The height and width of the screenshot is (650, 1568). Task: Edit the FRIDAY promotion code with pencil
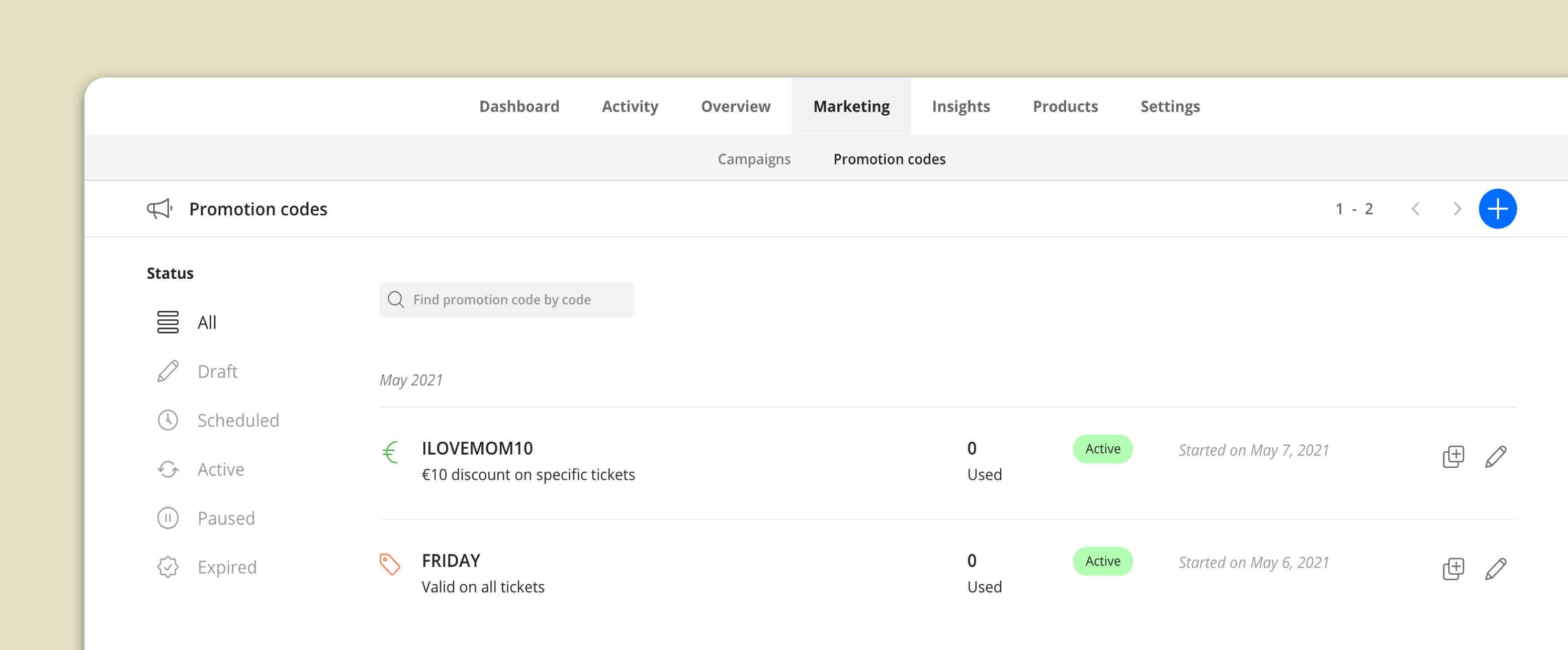(1495, 568)
